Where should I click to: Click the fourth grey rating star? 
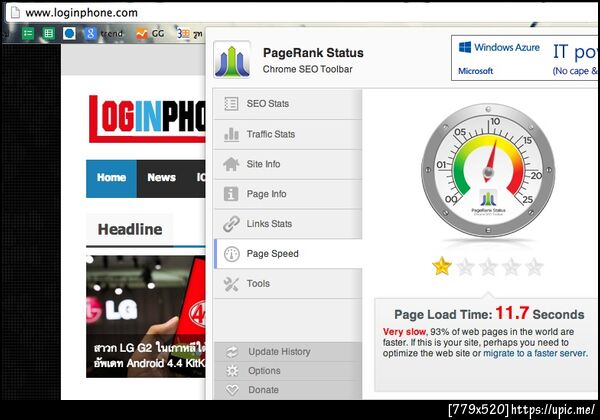511,267
